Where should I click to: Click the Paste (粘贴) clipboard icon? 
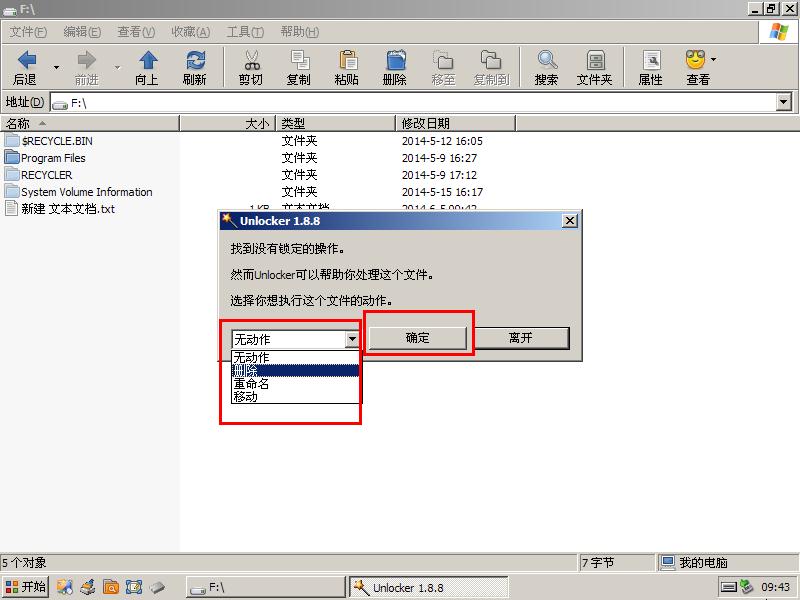point(348,60)
